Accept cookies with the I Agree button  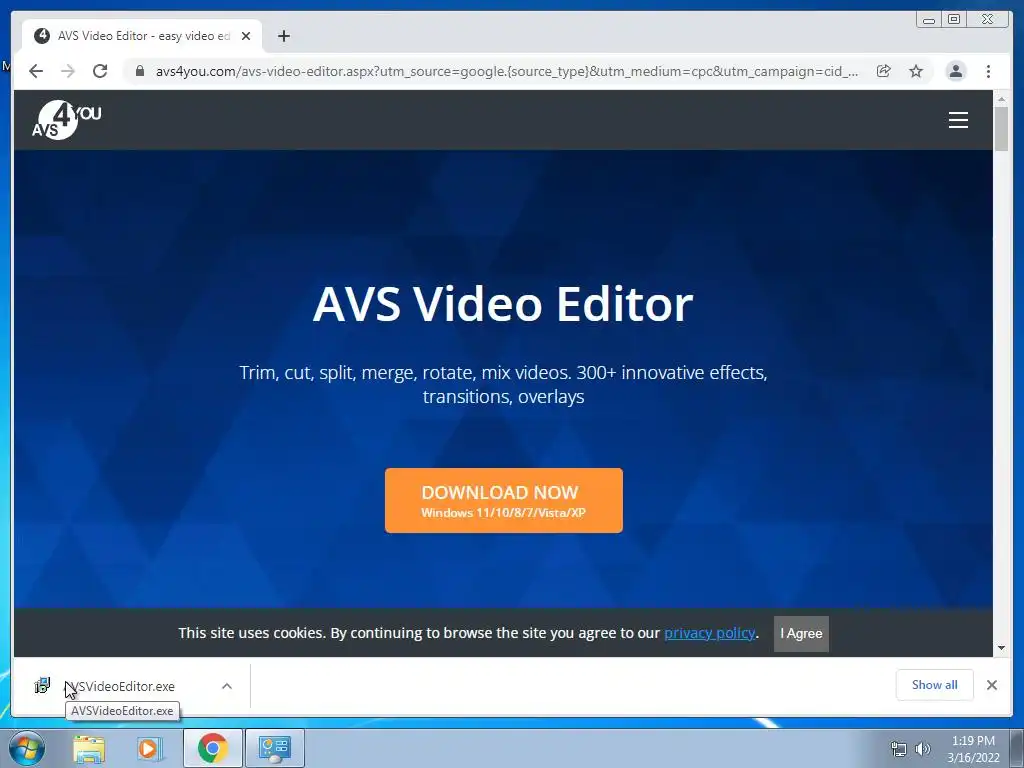coord(801,633)
